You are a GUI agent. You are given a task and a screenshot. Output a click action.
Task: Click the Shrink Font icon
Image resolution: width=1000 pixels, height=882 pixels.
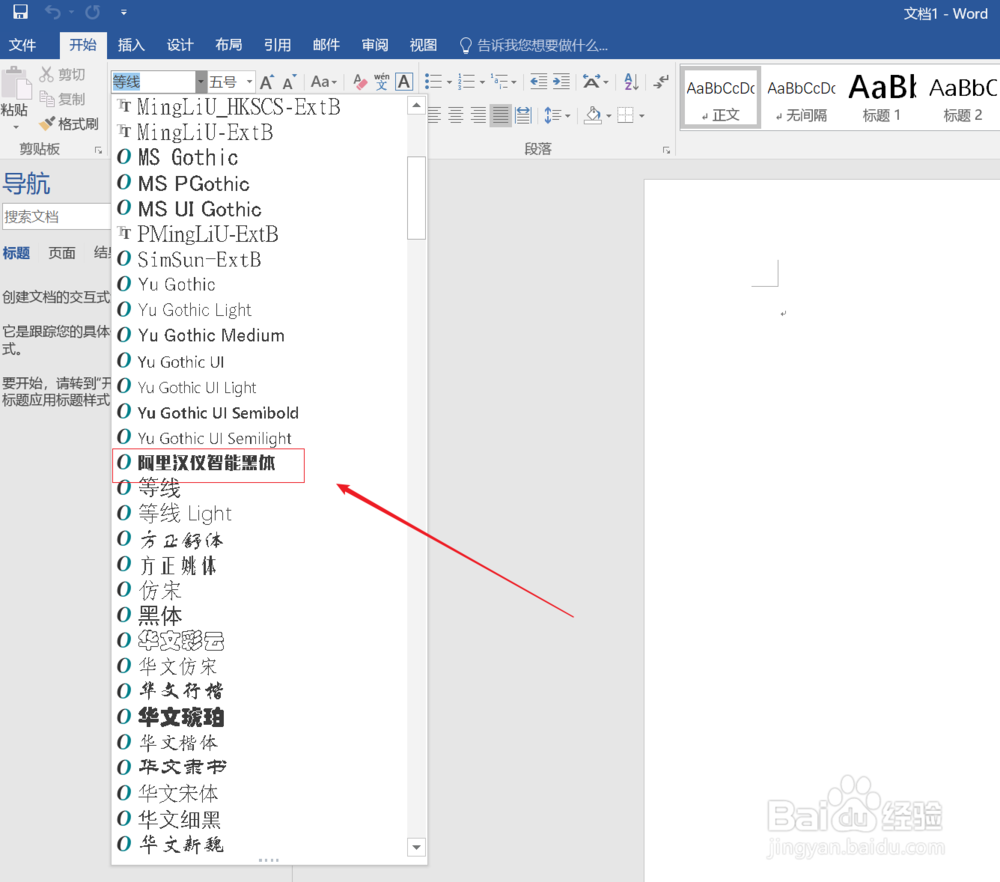290,82
